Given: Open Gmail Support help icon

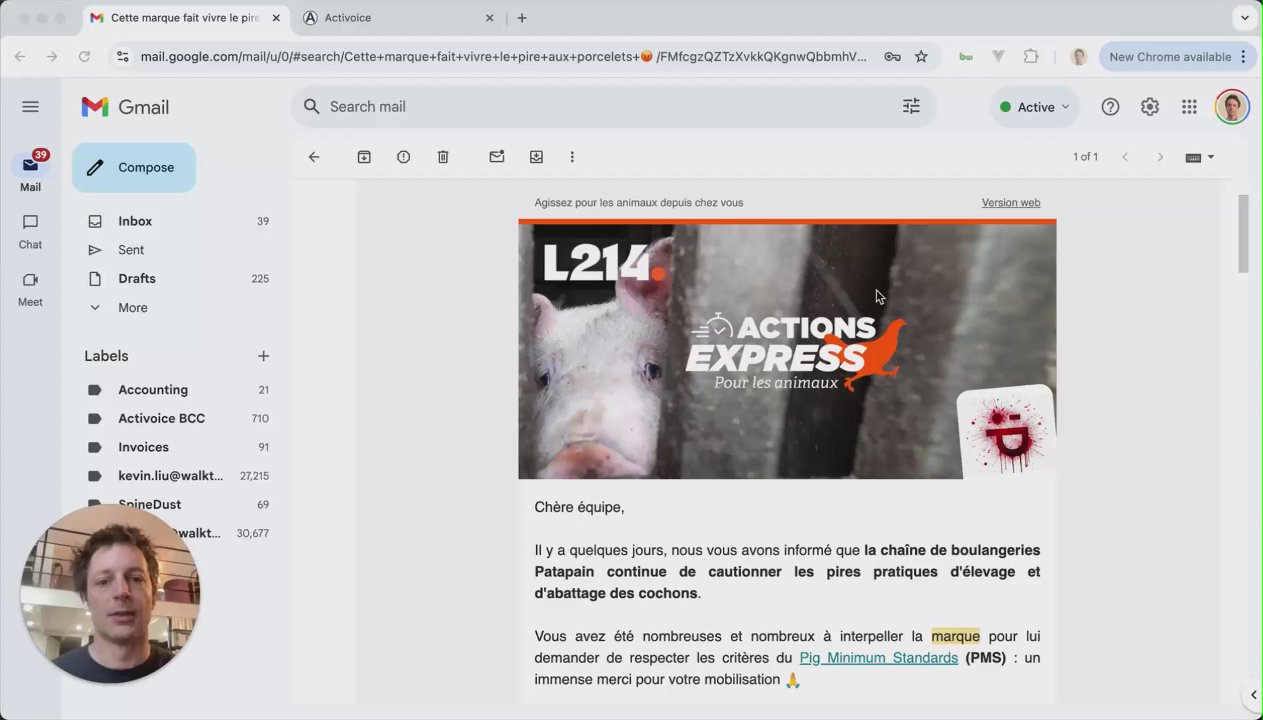Looking at the screenshot, I should point(1110,107).
